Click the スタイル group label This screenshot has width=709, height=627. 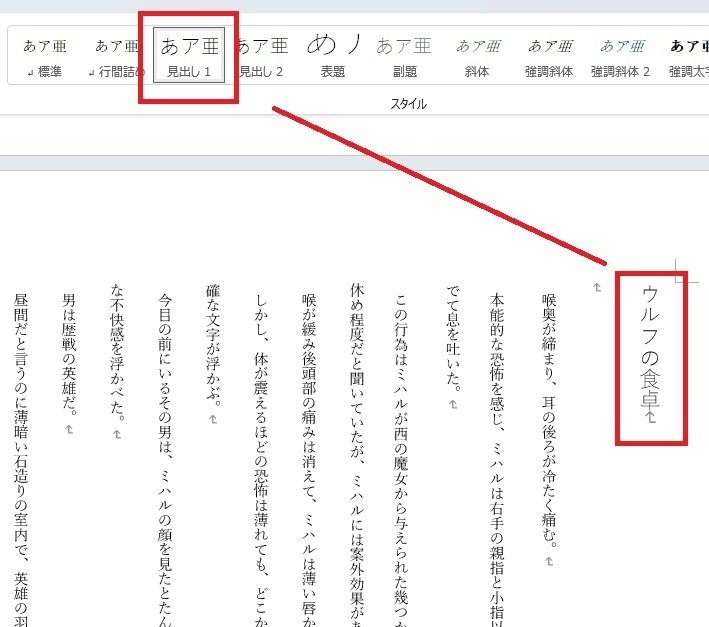pos(408,104)
